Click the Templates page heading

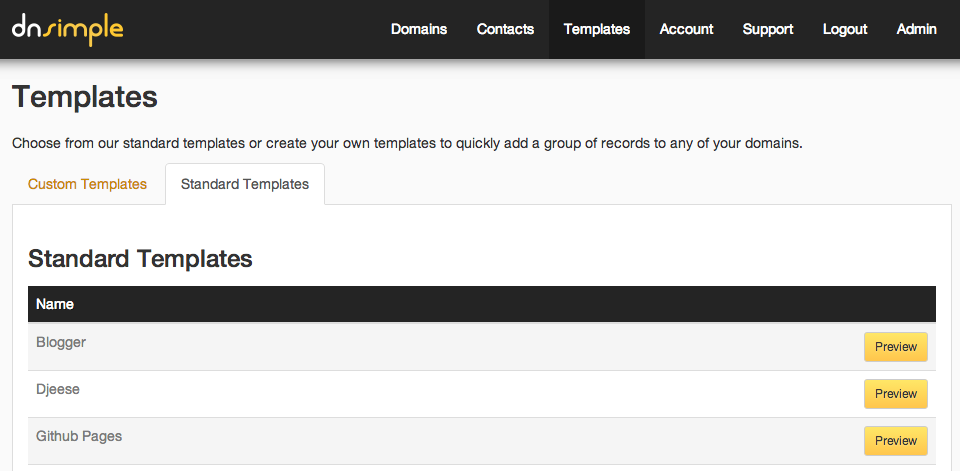point(85,97)
